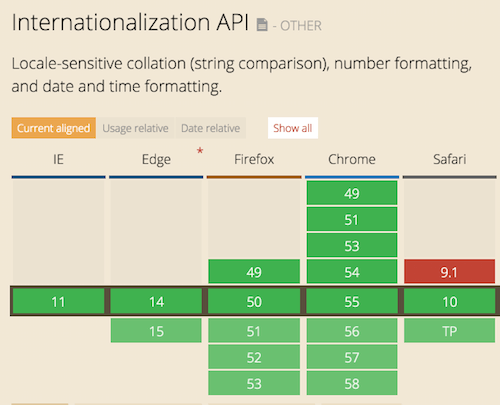Select the Chrome 58 future version cell

click(352, 383)
